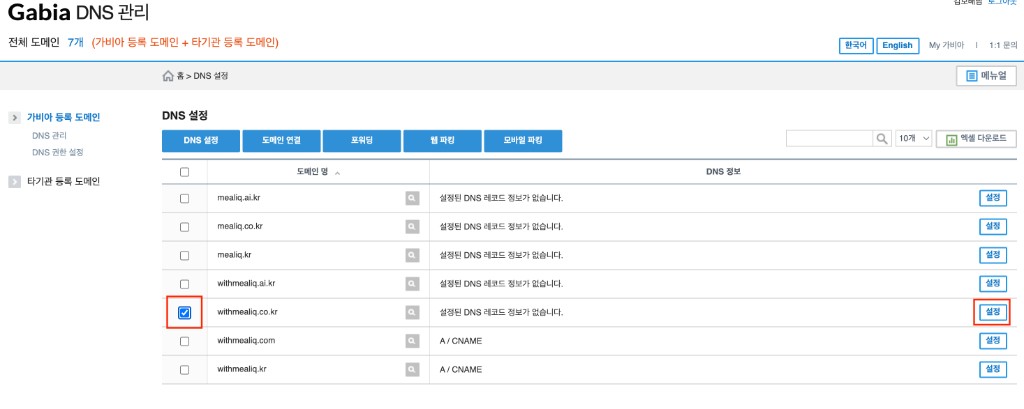Expand the 타기관 등록 도메인 sidebar section
Viewport: 1024px width, 409px height.
[x=62, y=182]
